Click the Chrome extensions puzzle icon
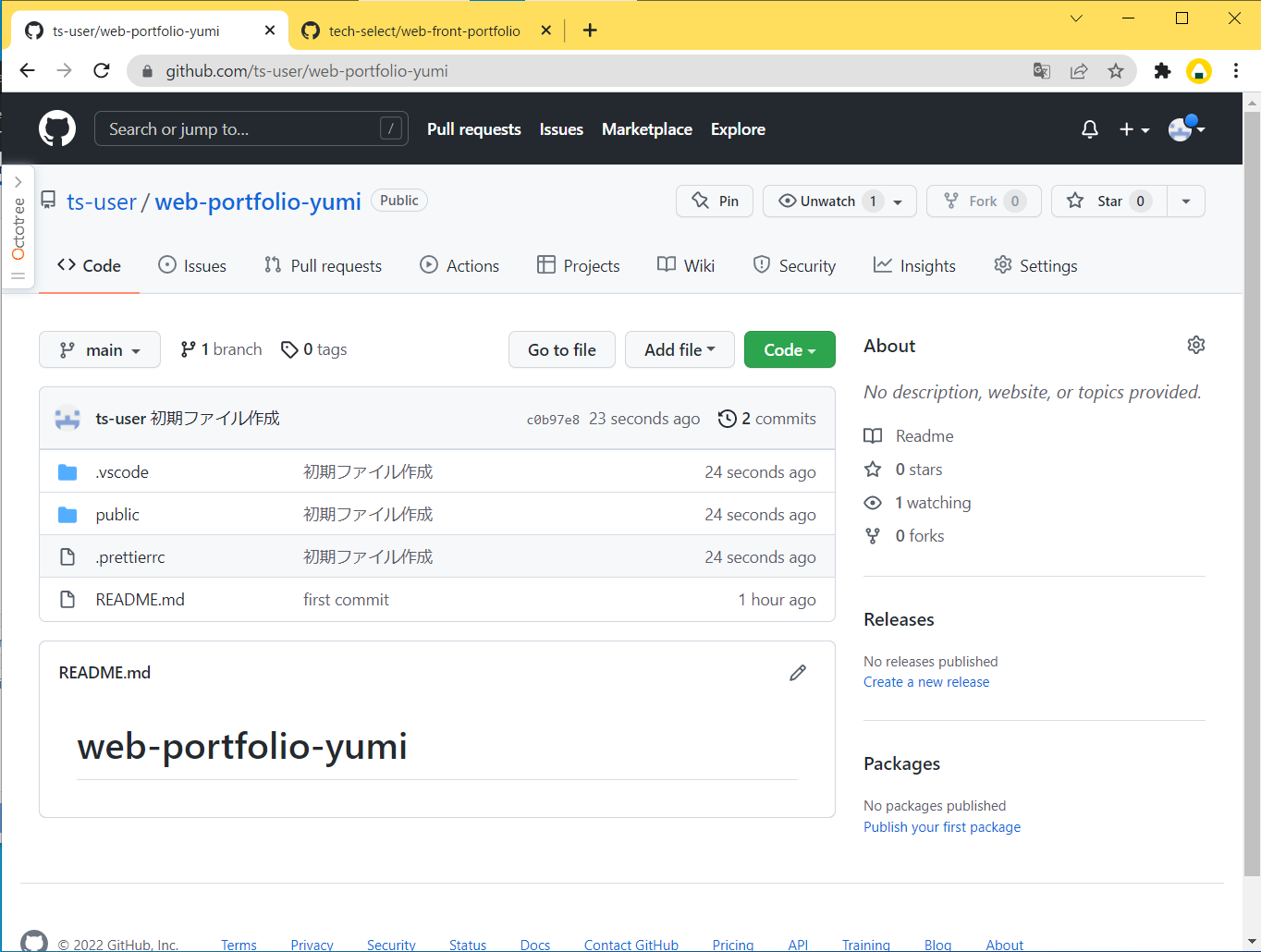This screenshot has width=1261, height=952. click(x=1163, y=71)
